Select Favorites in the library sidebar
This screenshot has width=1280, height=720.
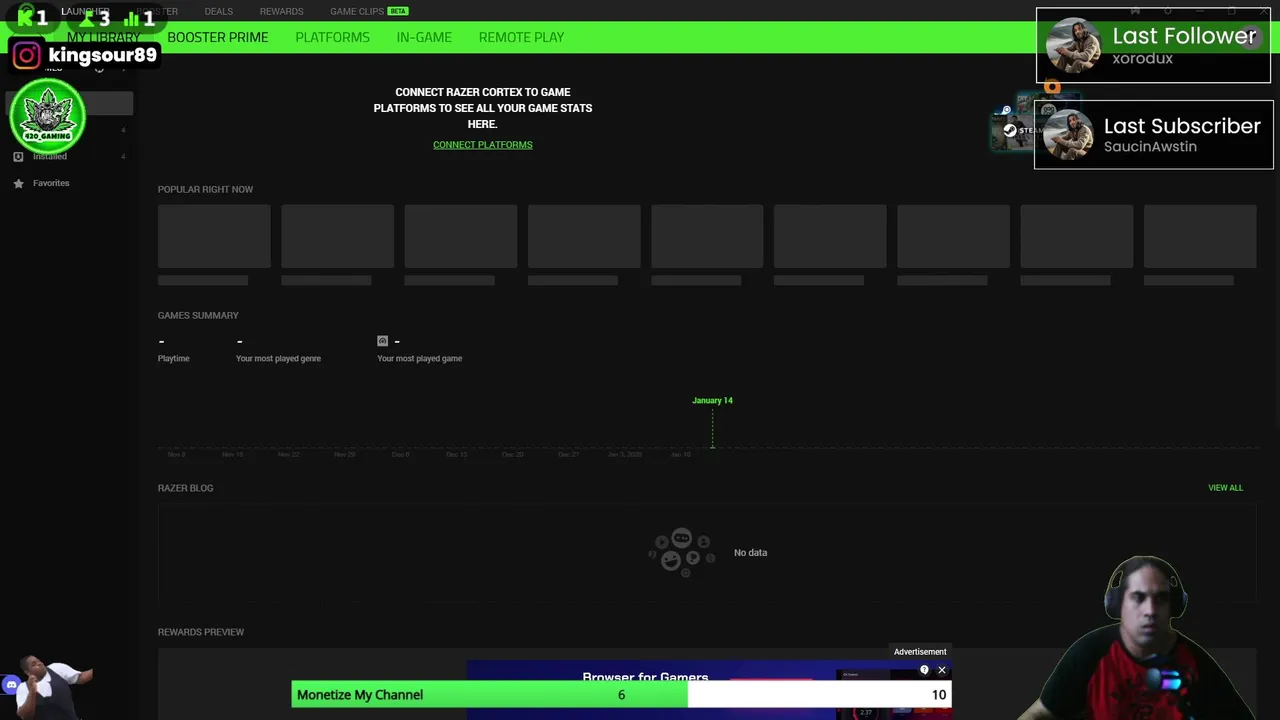[x=51, y=183]
